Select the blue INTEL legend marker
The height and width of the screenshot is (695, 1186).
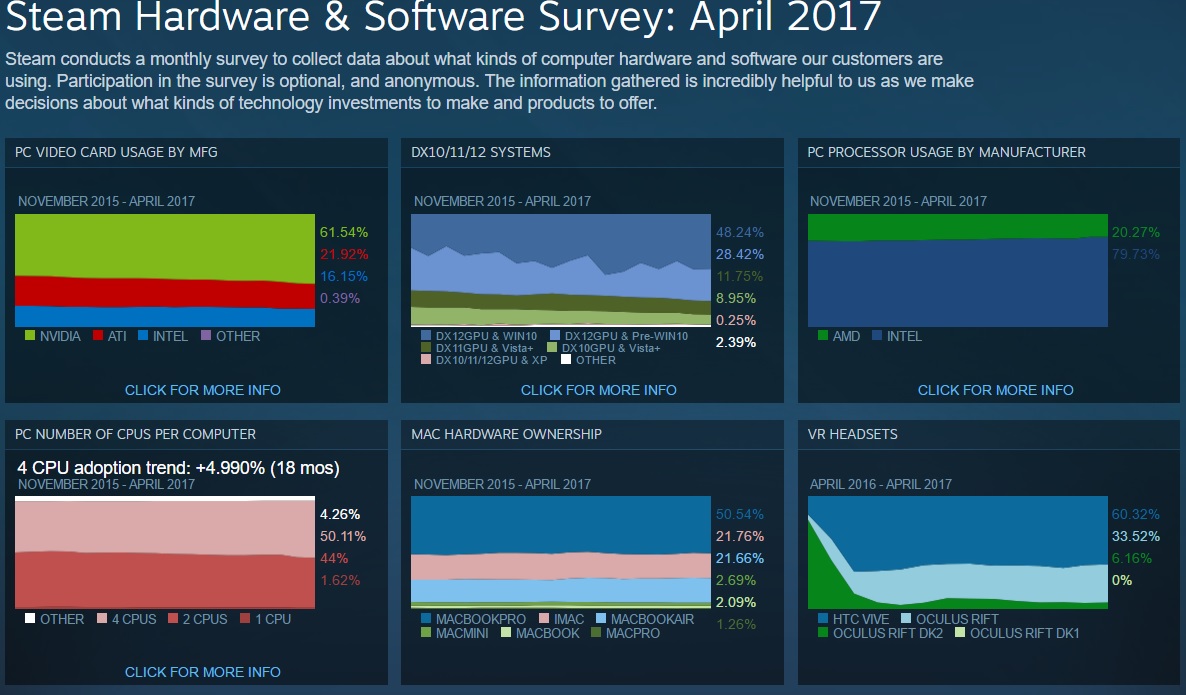point(141,336)
